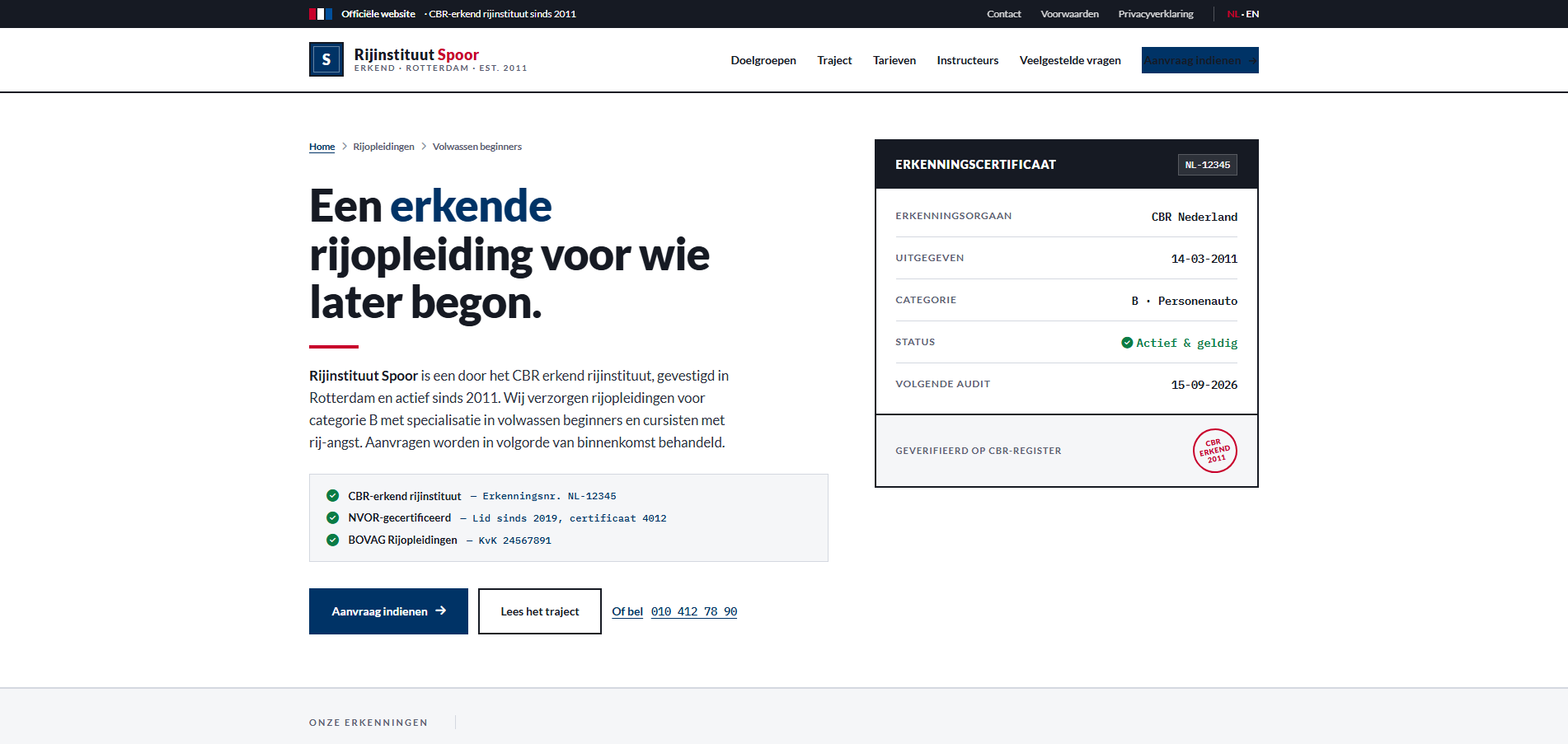The image size is (1568, 744).
Task: Click the NL-12345 badge on the certificate header
Action: coord(1207,165)
